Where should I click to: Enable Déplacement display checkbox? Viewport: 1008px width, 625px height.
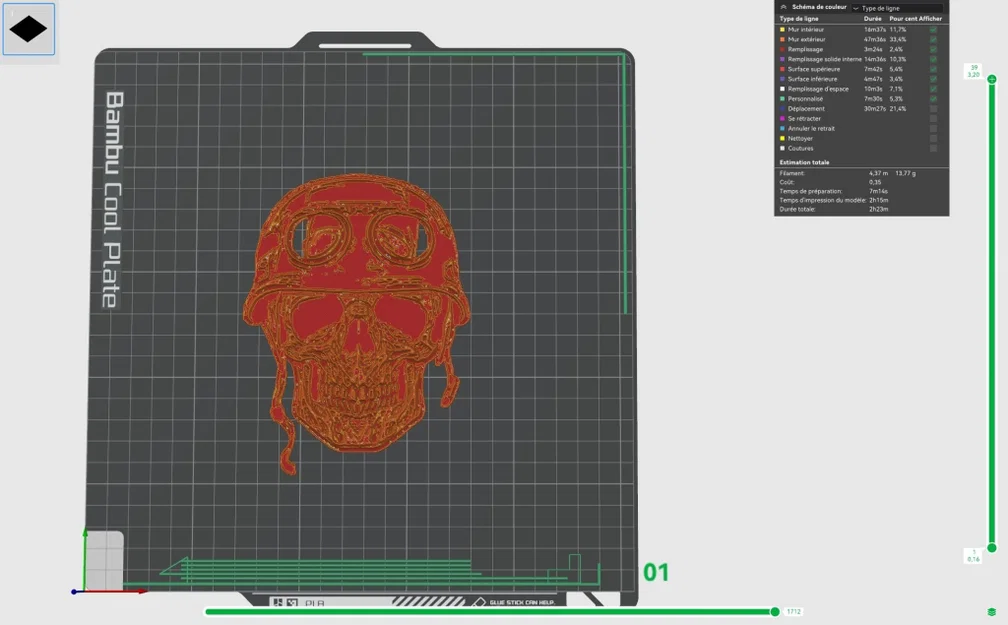(x=933, y=109)
